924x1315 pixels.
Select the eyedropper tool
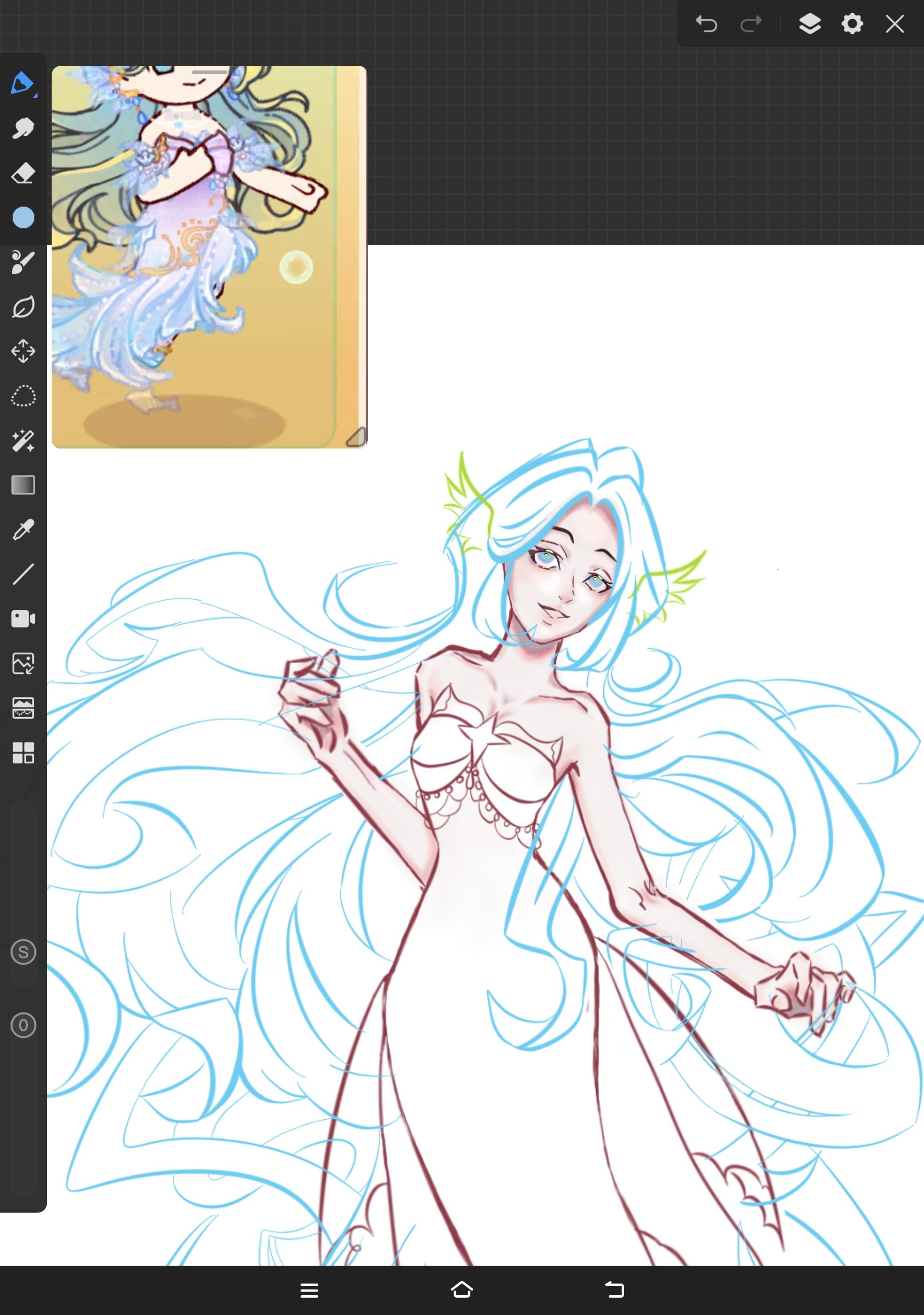tap(23, 530)
